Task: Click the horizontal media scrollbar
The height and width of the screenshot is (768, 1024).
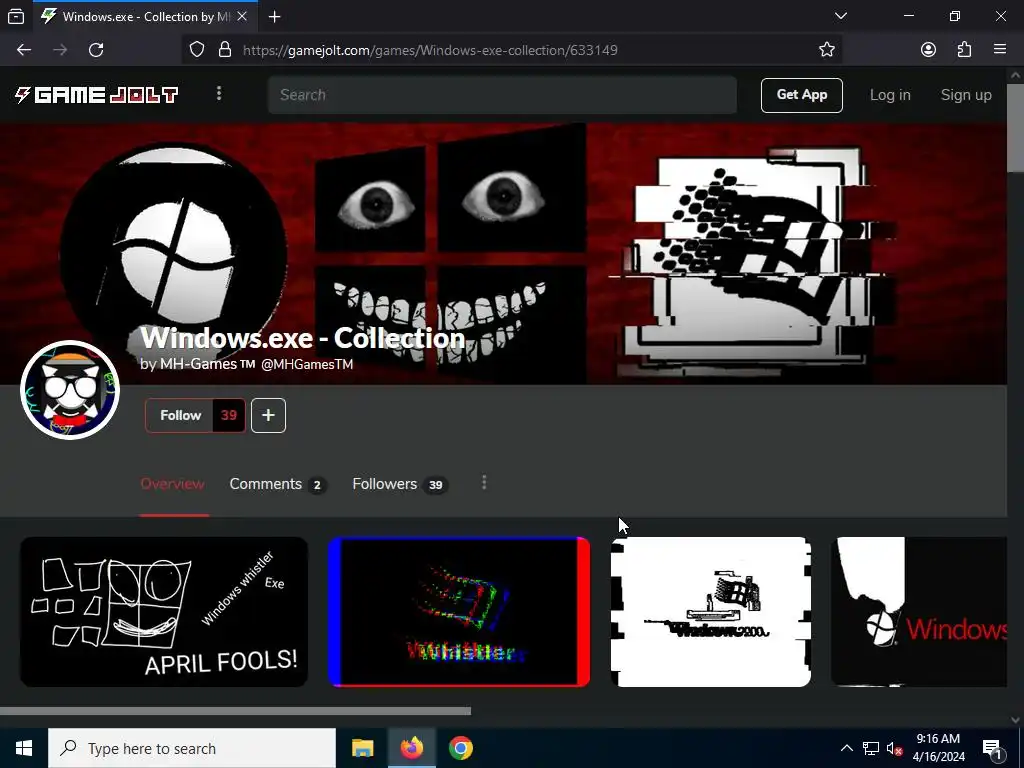Action: pyautogui.click(x=235, y=711)
